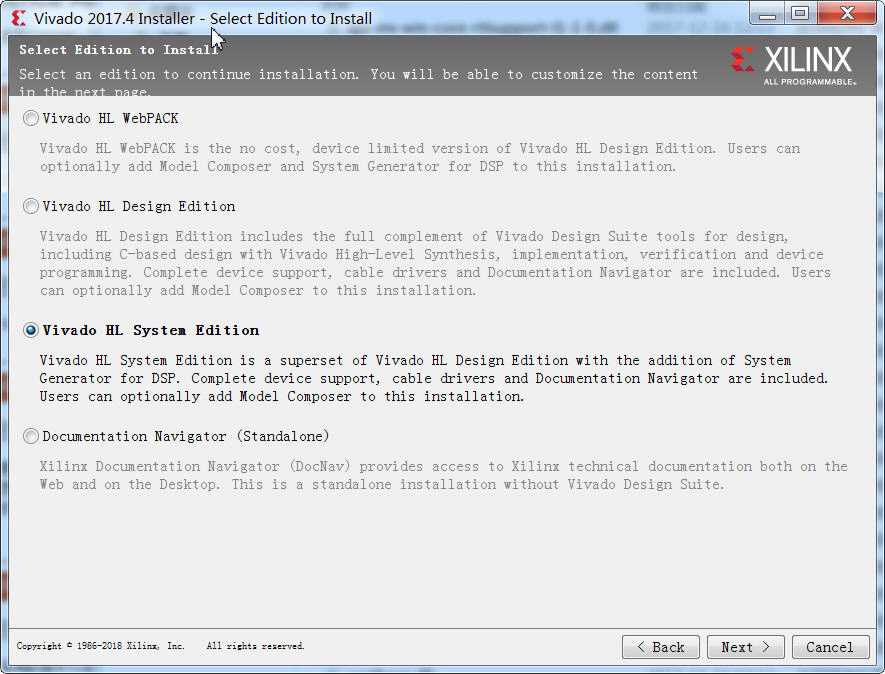Viewport: 885px width, 674px height.
Task: Click the 'Vivado HL WebPACK is the no cost' description
Action: tap(420, 157)
